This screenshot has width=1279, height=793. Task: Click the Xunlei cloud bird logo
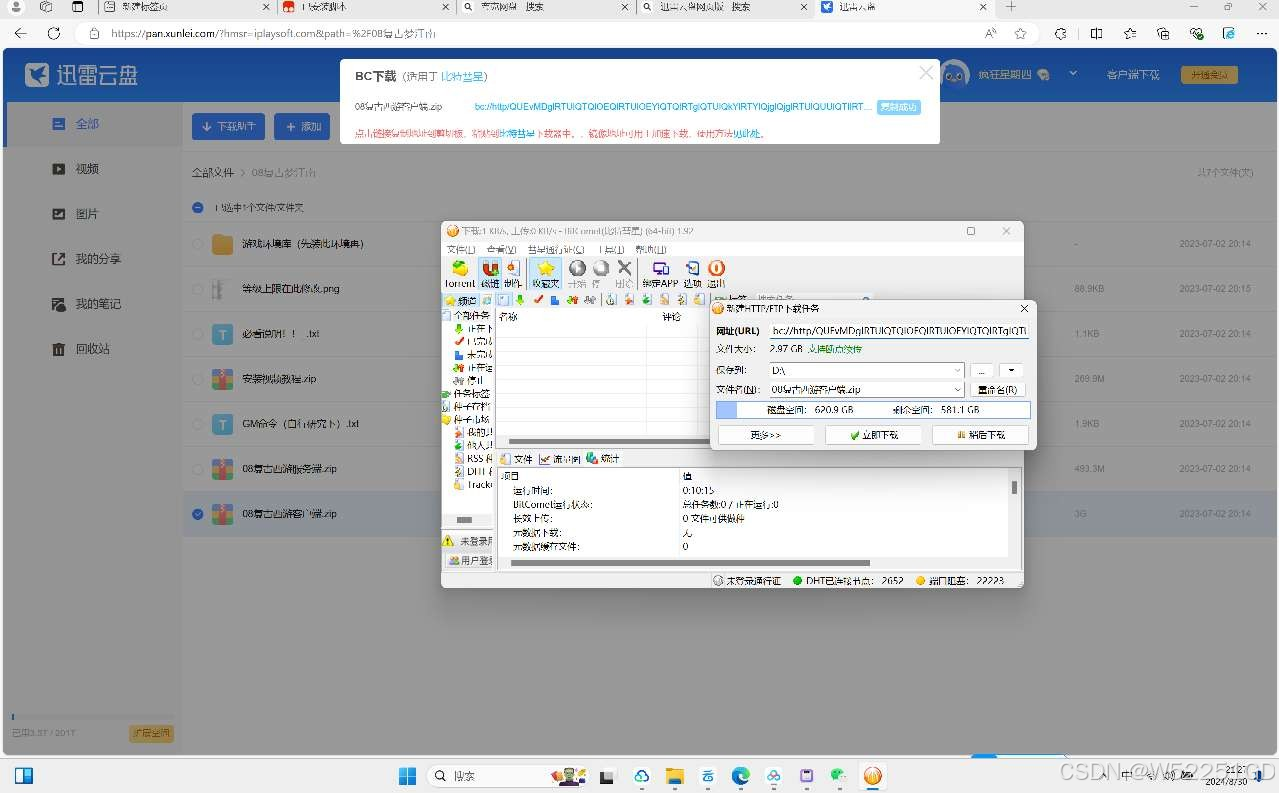[x=37, y=75]
